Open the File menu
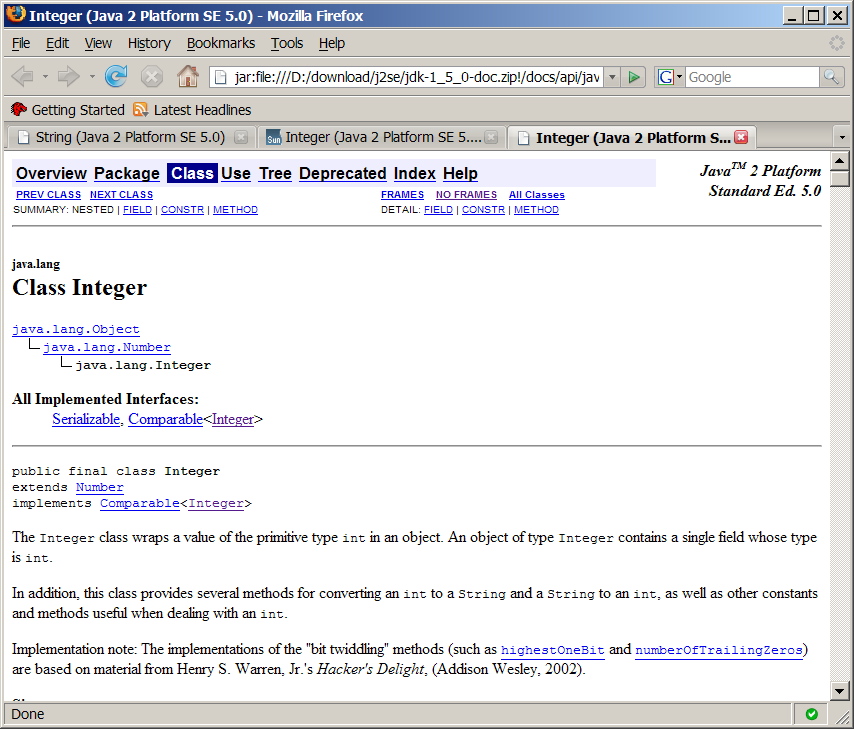The width and height of the screenshot is (854, 729). [21, 43]
